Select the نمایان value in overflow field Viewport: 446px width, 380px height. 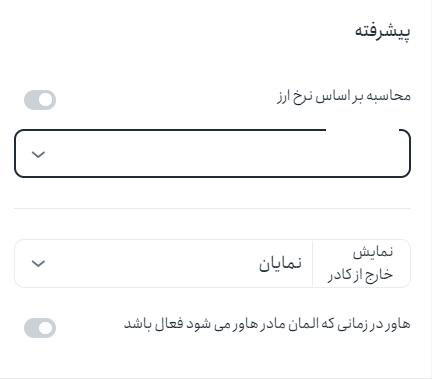(281, 264)
